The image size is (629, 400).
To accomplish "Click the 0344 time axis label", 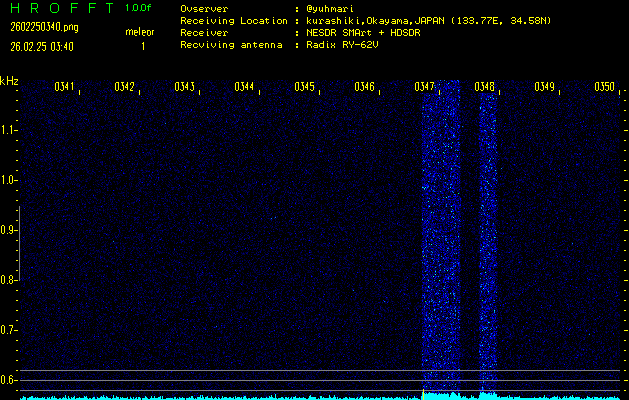I will pos(244,86).
